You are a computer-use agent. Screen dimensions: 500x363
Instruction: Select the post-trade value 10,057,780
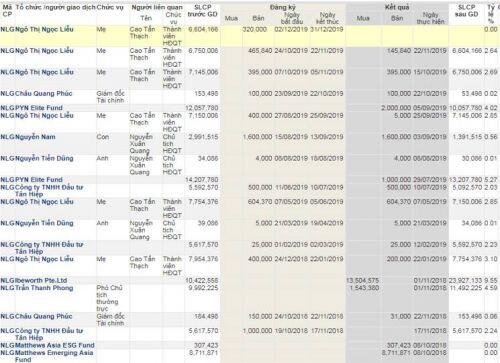[x=465, y=108]
